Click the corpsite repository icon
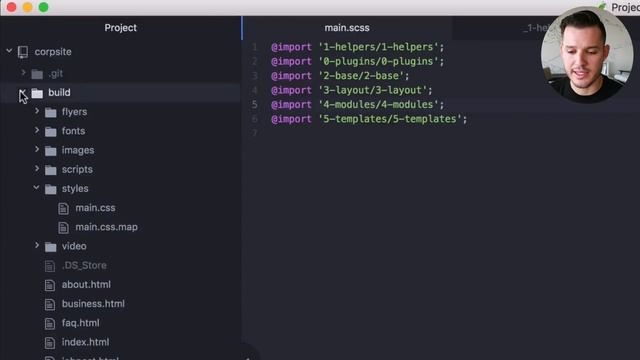 coord(23,52)
